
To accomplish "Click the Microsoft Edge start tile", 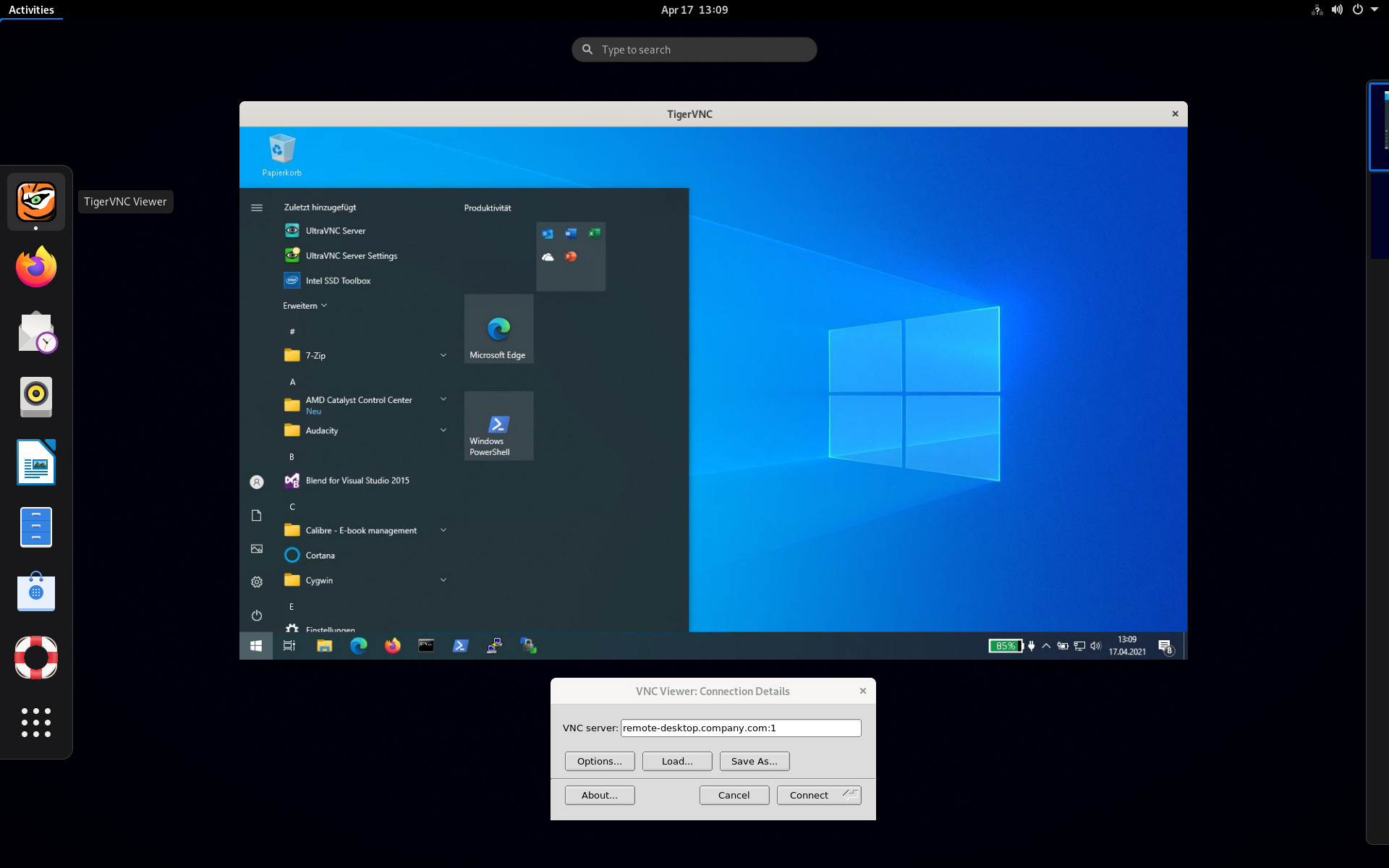I will click(498, 329).
